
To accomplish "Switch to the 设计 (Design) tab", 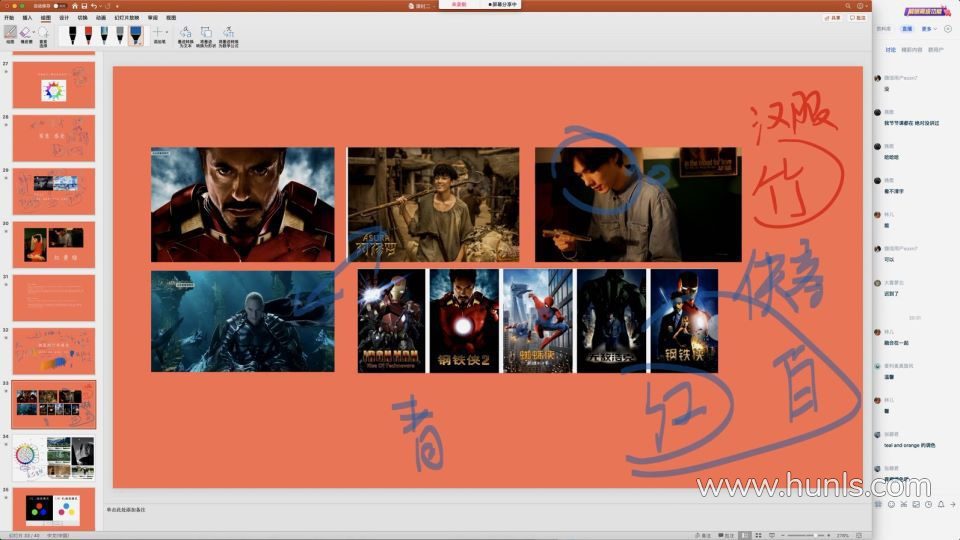I will click(x=64, y=18).
